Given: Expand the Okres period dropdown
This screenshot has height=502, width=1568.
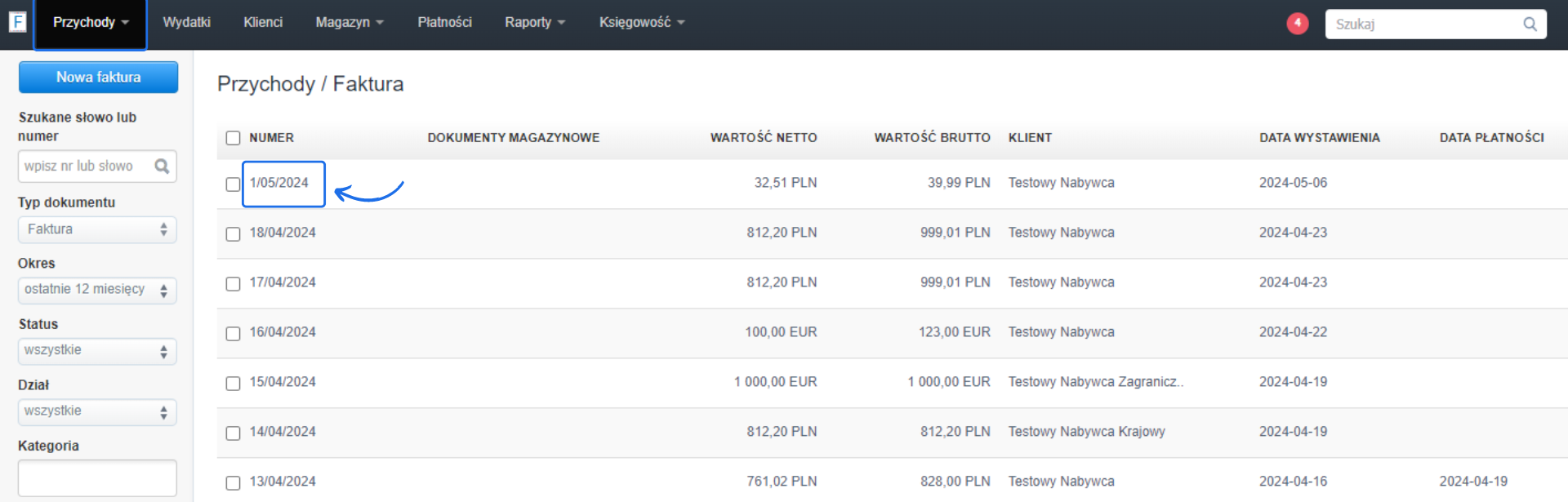Looking at the screenshot, I should click(x=97, y=291).
